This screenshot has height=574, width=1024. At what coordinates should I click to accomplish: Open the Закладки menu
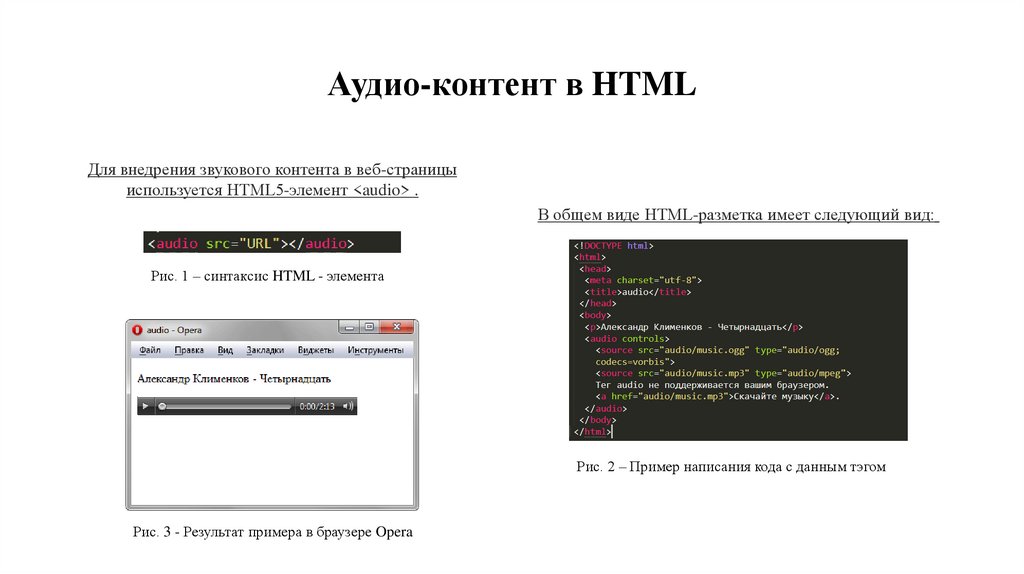265,350
